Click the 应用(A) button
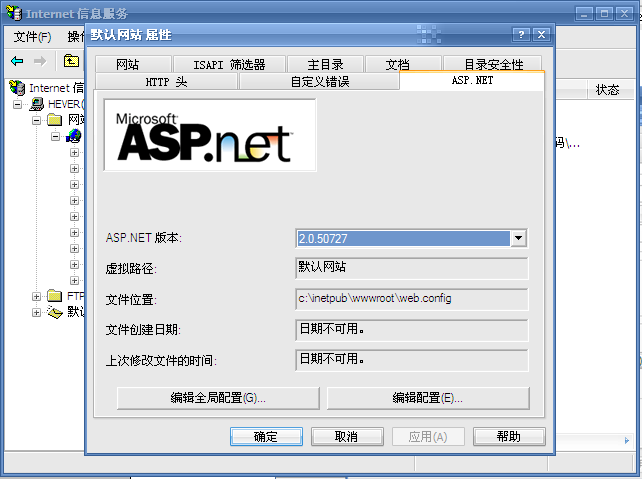 click(428, 436)
